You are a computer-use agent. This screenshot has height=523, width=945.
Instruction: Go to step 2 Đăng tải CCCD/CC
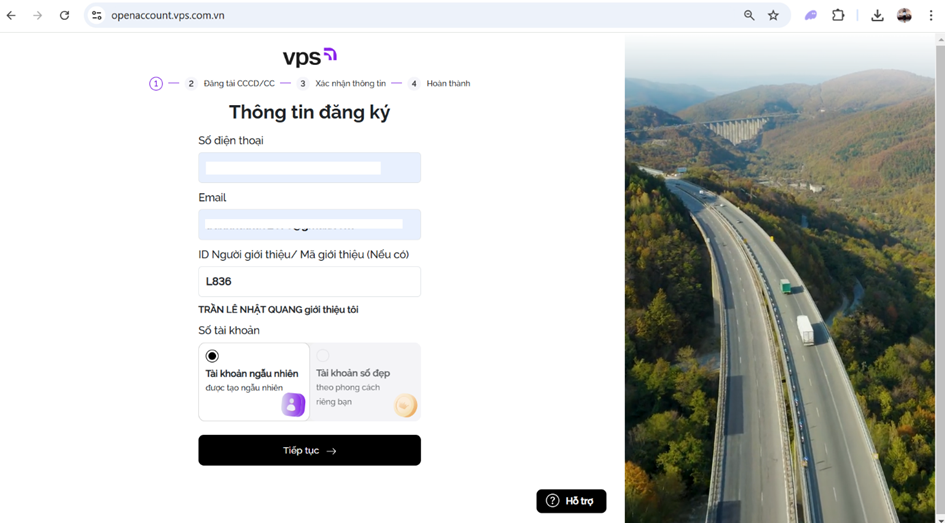tap(230, 84)
